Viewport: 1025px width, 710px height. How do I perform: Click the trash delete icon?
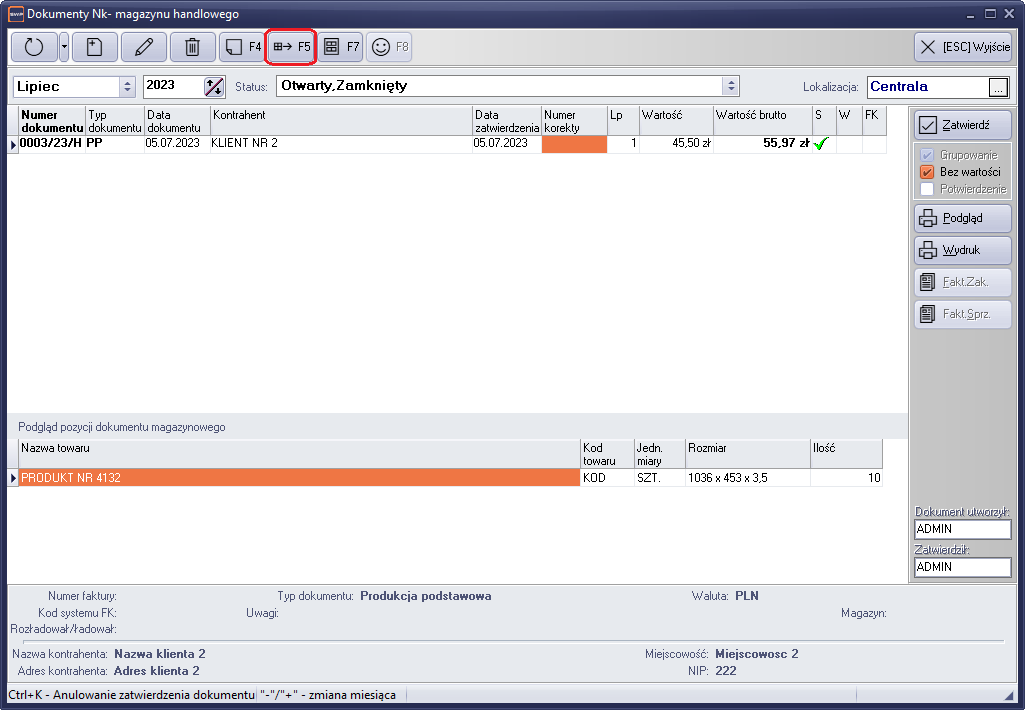[x=192, y=47]
